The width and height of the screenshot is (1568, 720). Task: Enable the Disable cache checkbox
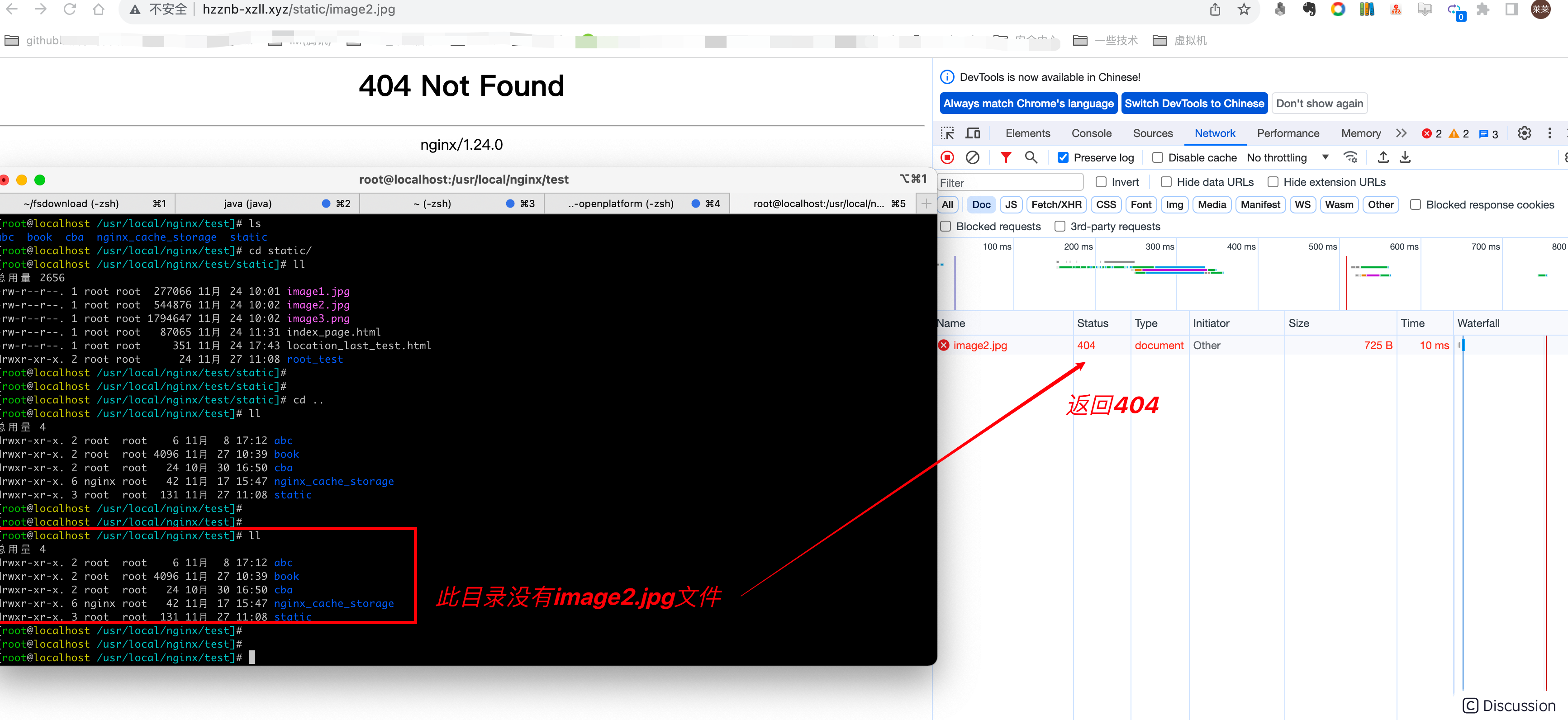point(1157,158)
